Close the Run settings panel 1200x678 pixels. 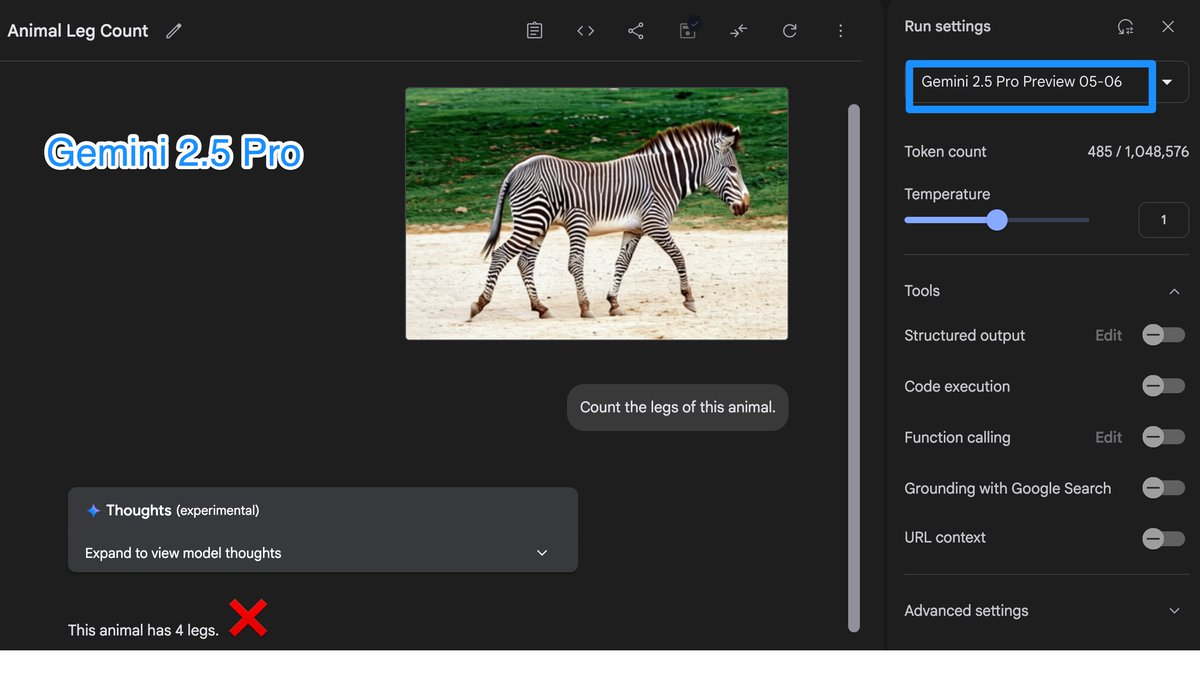(x=1168, y=27)
